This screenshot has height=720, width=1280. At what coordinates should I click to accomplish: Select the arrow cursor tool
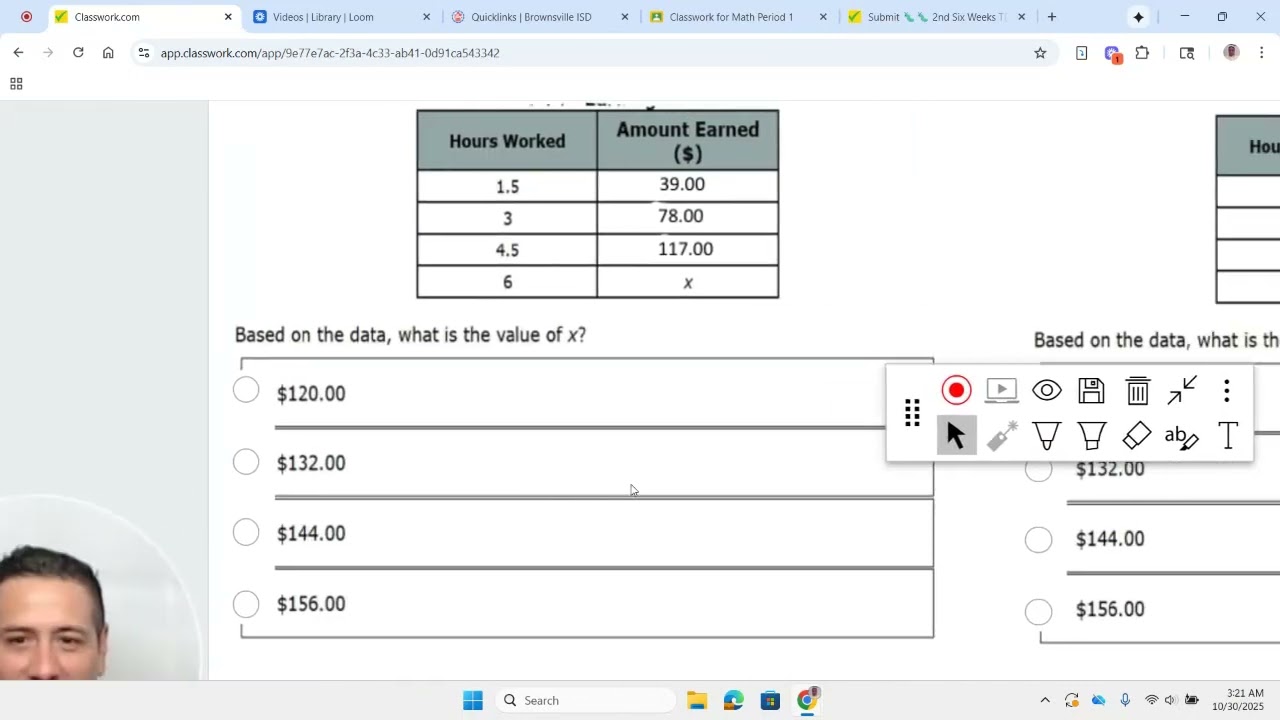956,435
